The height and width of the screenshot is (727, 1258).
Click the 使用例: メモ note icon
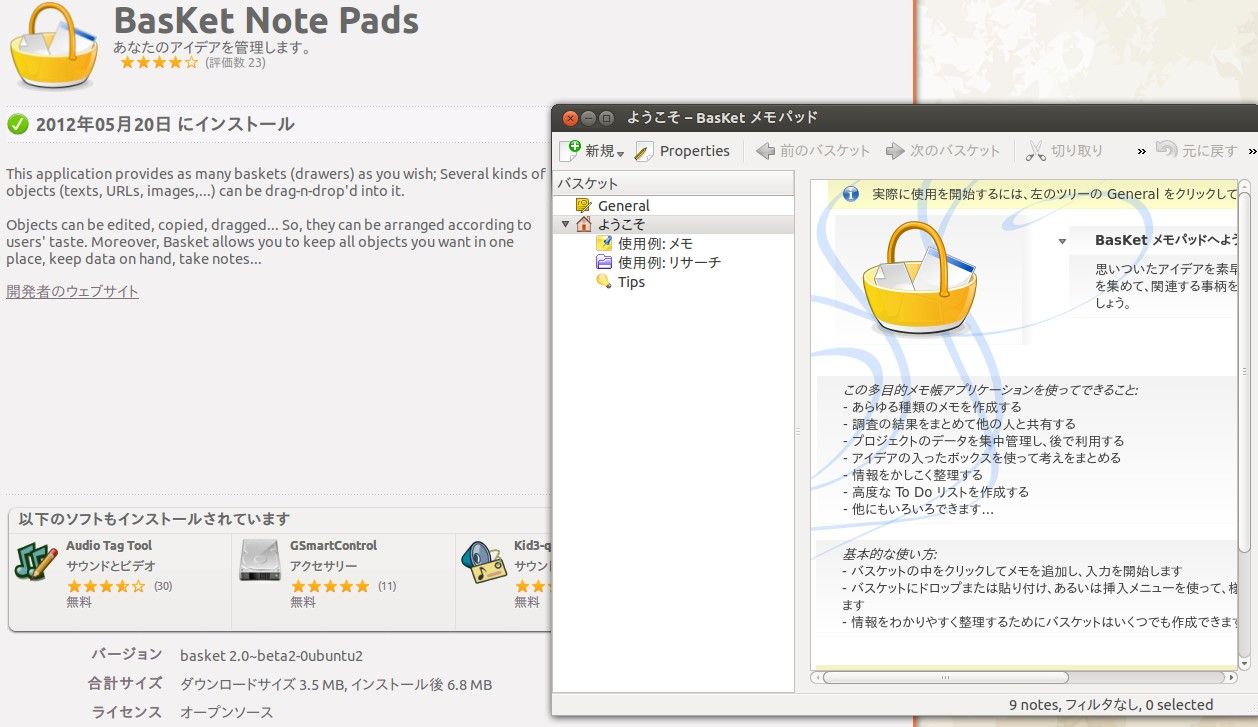pyautogui.click(x=603, y=243)
